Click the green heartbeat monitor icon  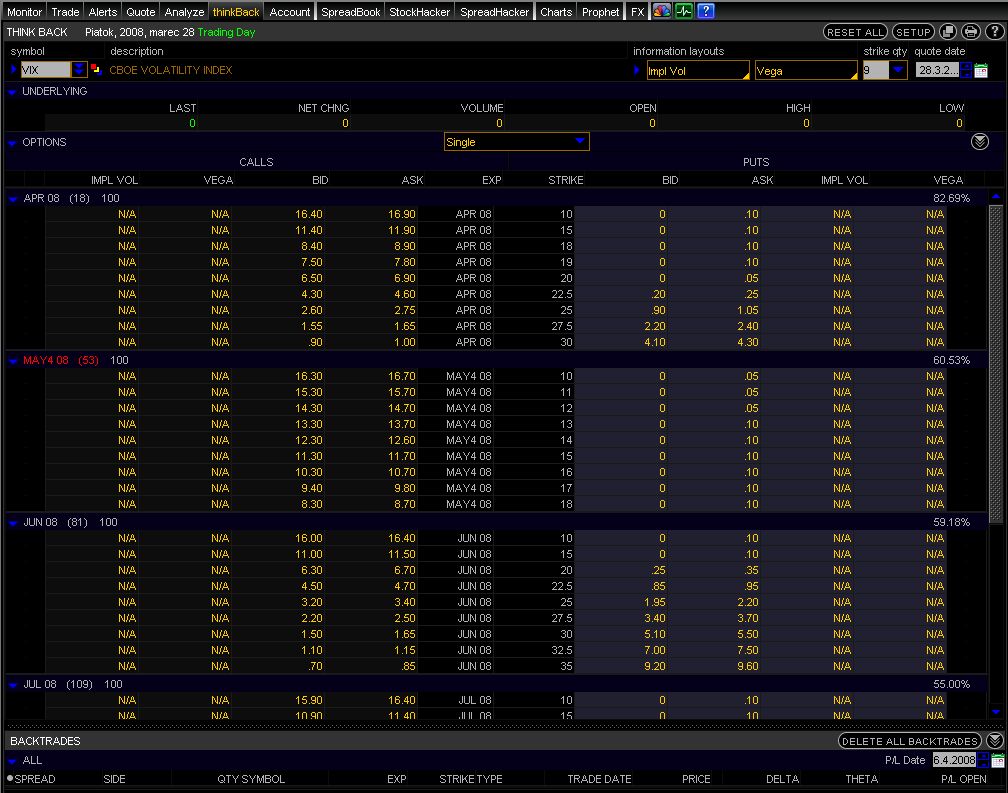tap(684, 12)
